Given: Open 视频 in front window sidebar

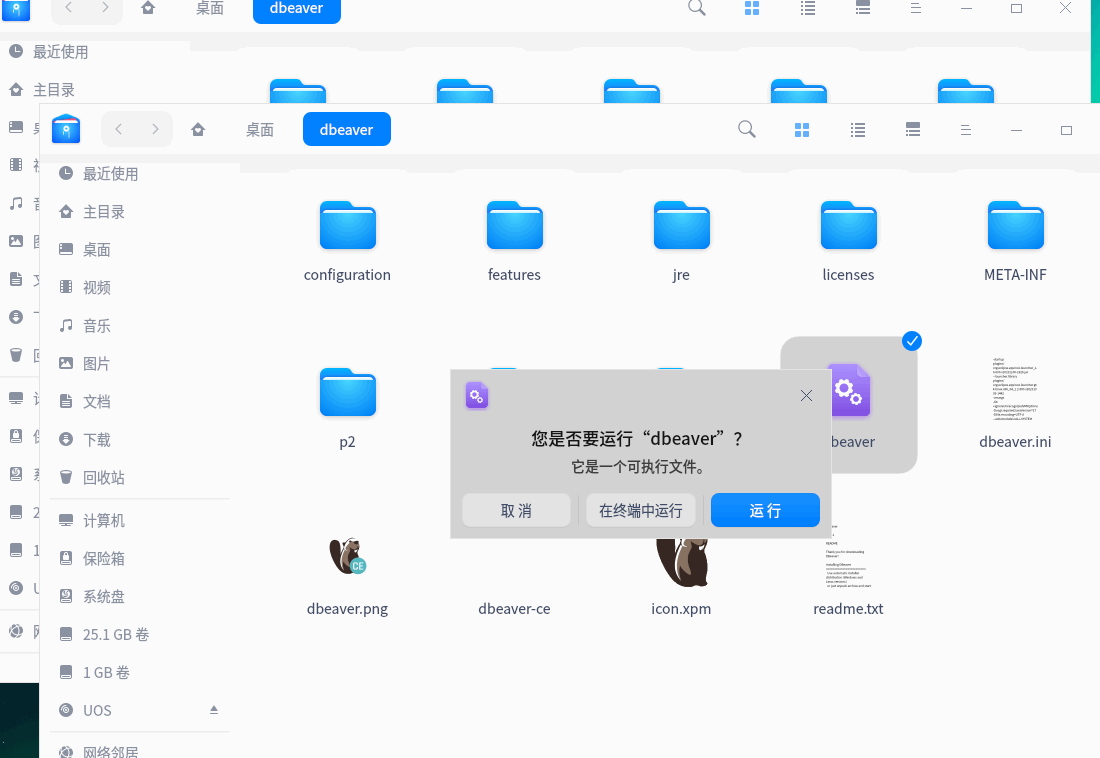Looking at the screenshot, I should (x=96, y=287).
